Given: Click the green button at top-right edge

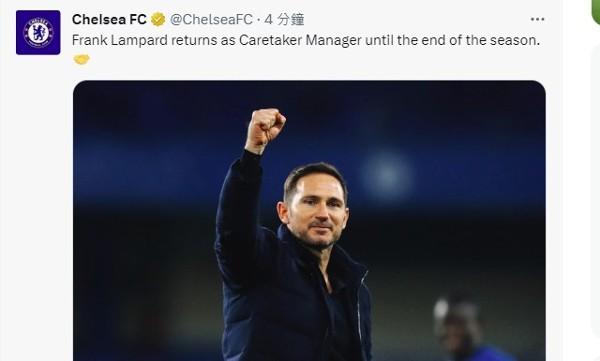Looking at the screenshot, I should coord(596,11).
